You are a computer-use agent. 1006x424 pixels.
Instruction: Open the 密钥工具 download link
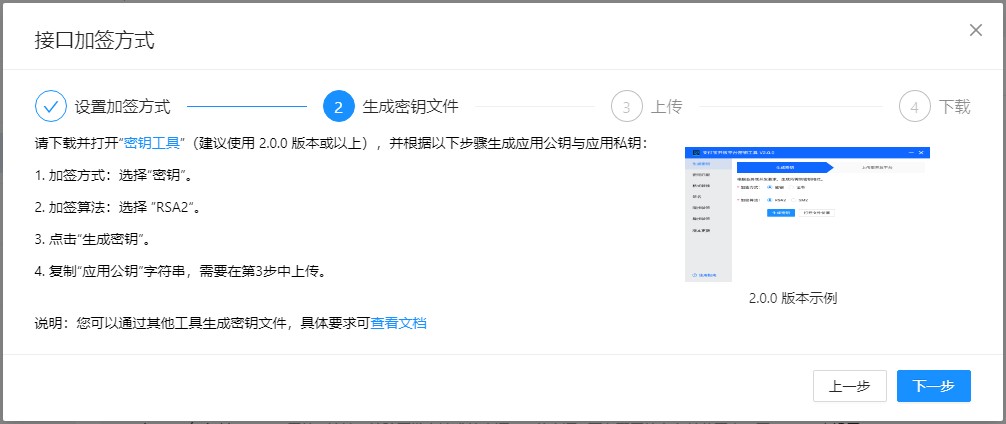151,142
